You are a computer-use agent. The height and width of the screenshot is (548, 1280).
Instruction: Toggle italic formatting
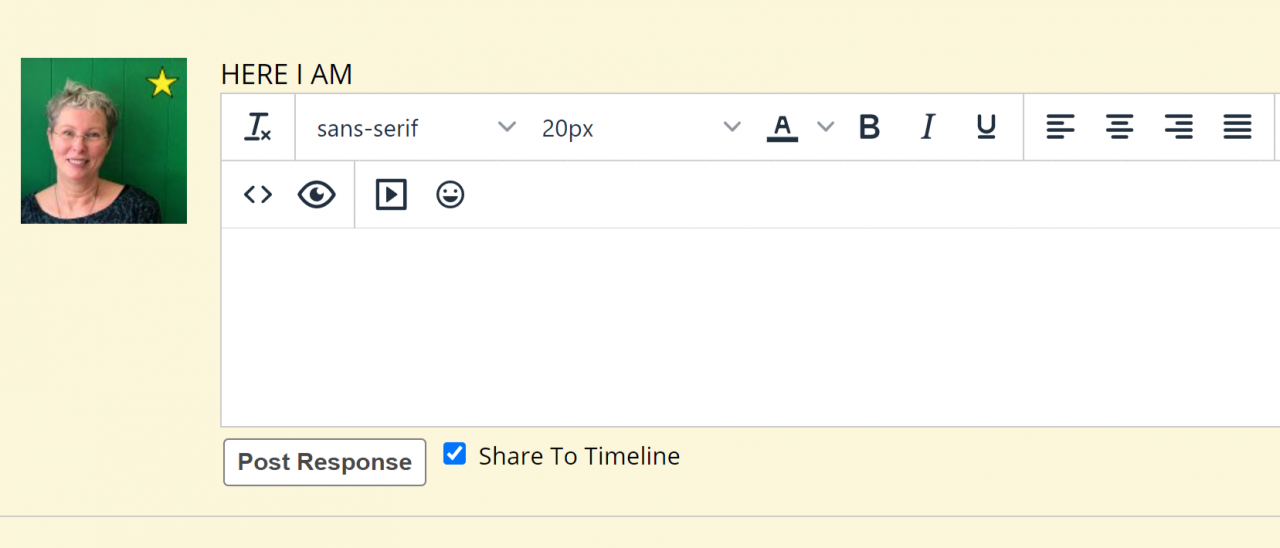[928, 127]
